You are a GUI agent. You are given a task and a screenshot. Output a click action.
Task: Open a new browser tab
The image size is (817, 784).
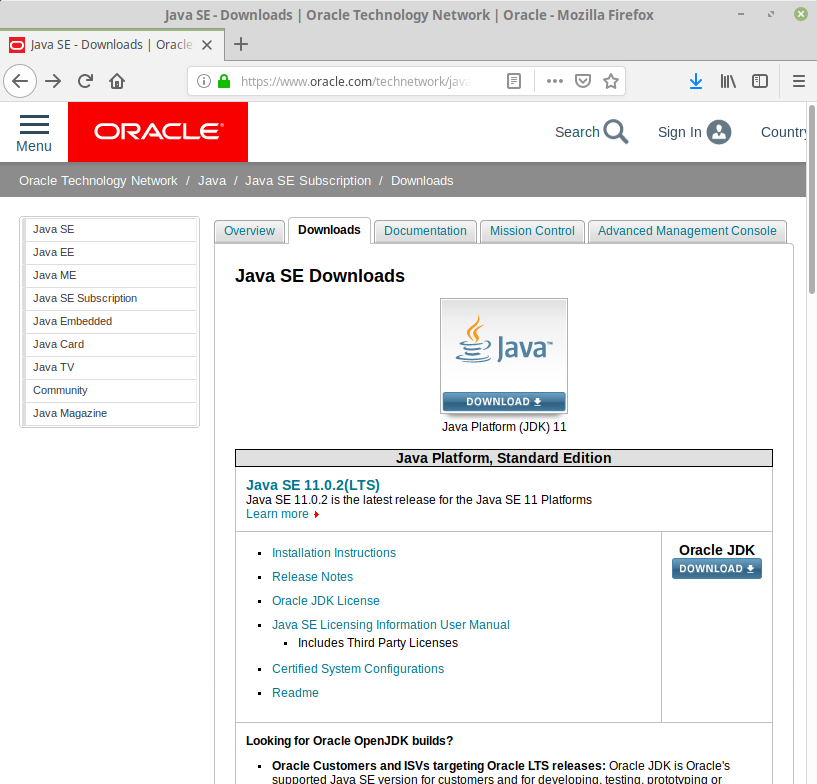coord(241,44)
